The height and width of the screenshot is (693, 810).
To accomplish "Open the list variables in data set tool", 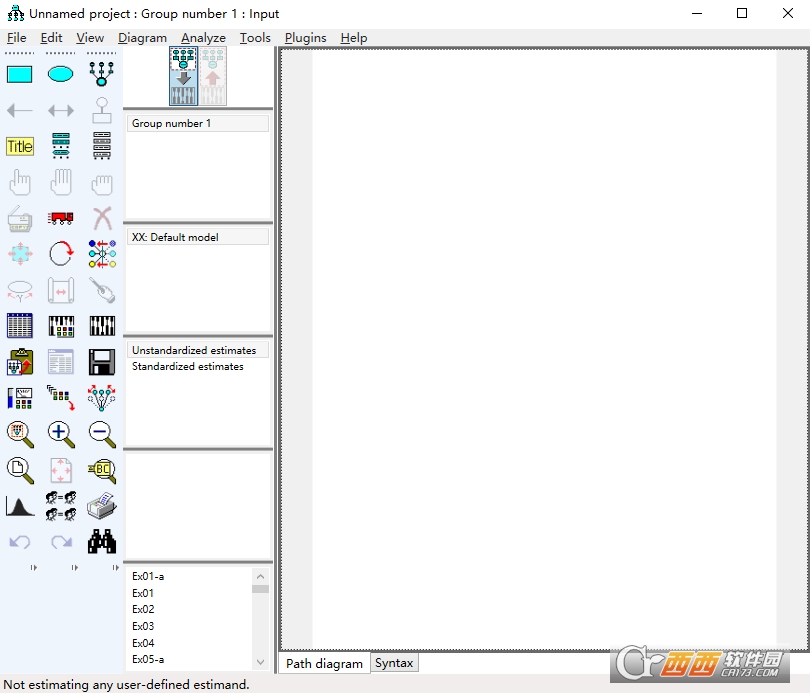I will [102, 147].
